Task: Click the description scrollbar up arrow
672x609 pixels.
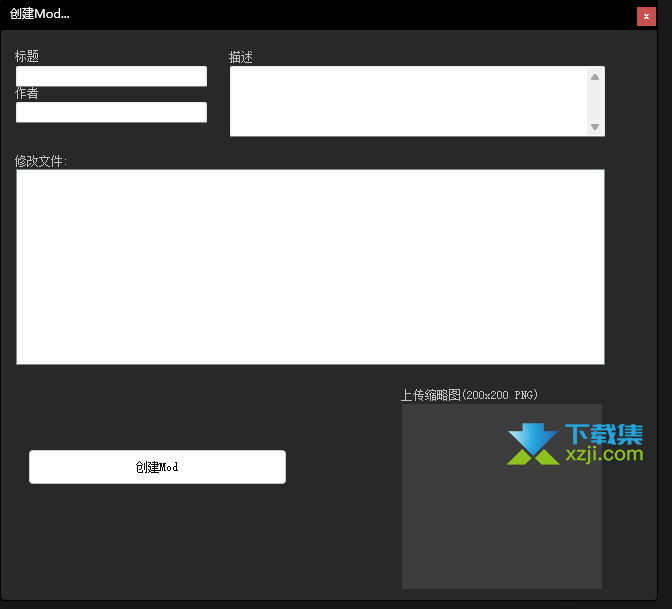Action: 595,77
